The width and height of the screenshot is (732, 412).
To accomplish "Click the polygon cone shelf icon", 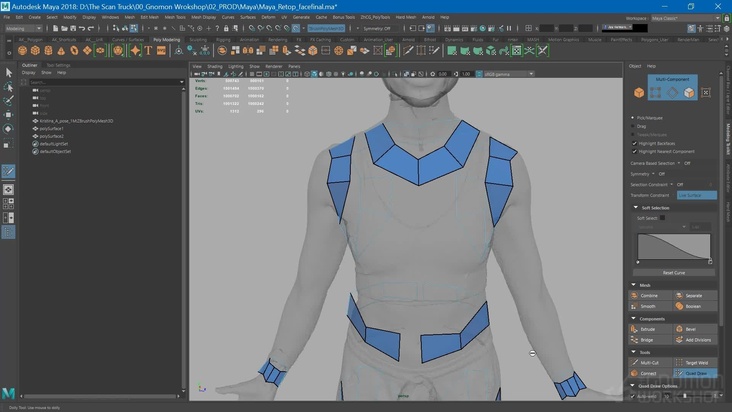I will coord(61,50).
